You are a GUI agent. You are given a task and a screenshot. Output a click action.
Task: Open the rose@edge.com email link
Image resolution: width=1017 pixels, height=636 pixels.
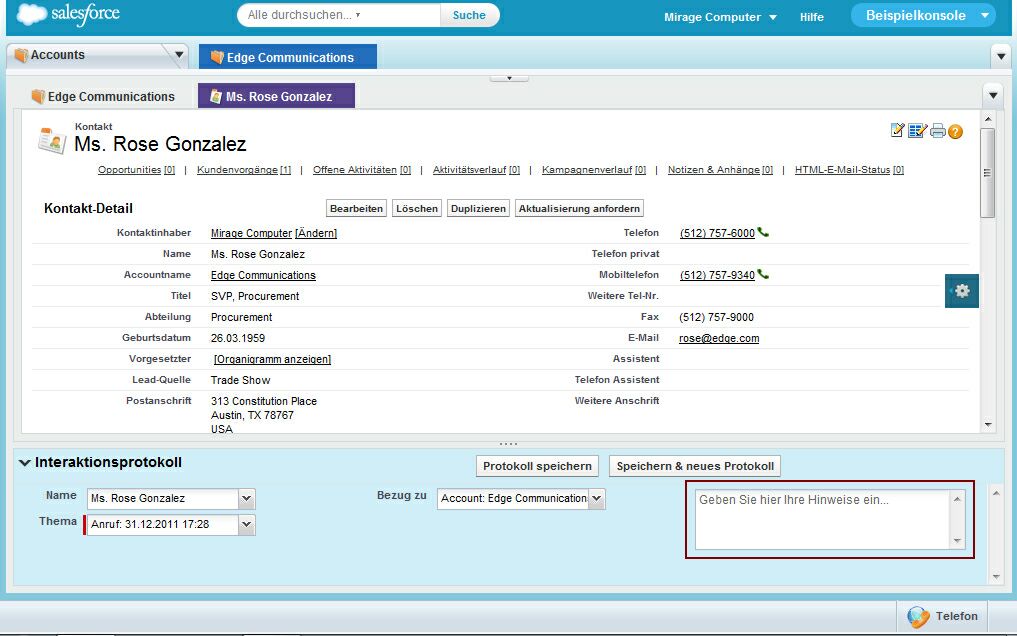tap(719, 338)
